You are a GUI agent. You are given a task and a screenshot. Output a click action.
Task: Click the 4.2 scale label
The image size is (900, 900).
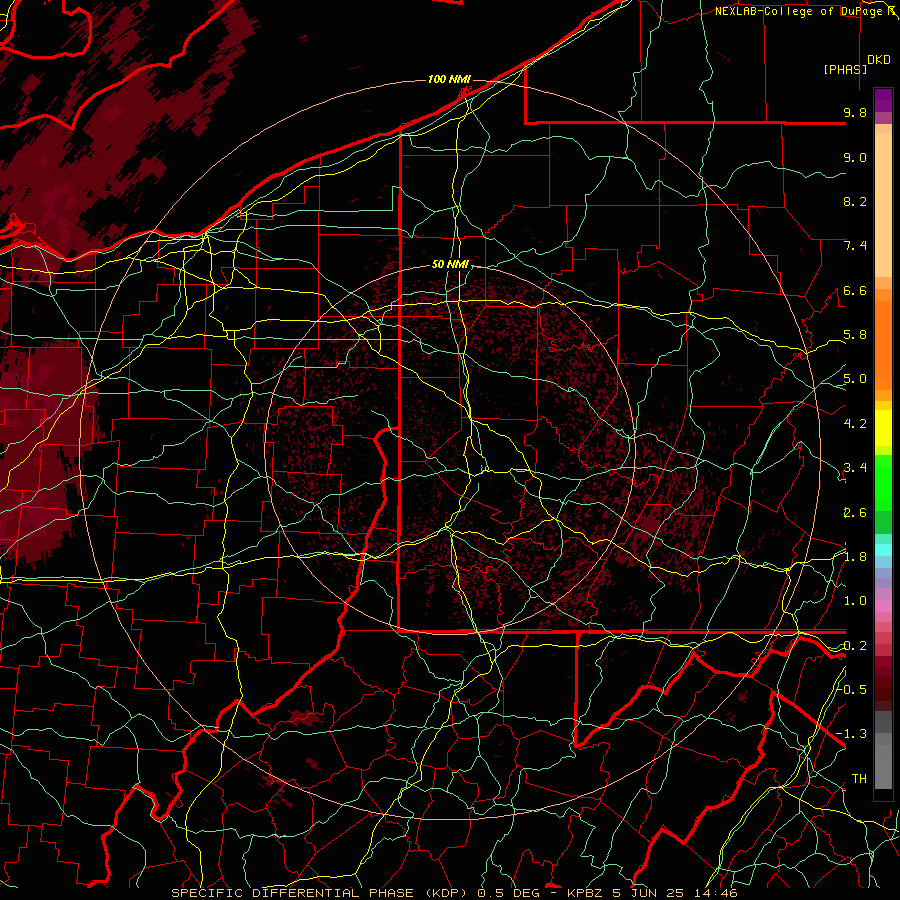tap(855, 424)
